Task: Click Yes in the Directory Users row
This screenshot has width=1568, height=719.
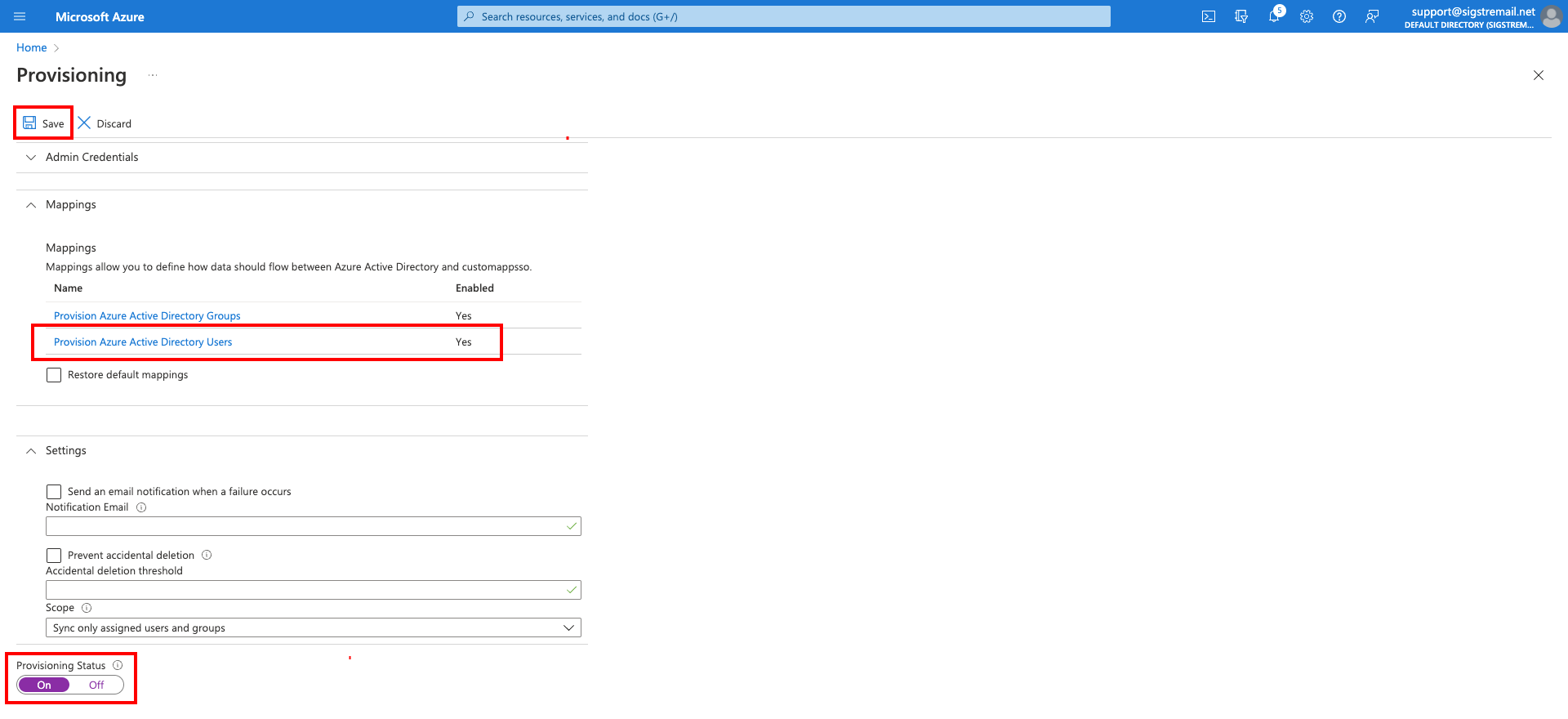Action: pos(464,342)
